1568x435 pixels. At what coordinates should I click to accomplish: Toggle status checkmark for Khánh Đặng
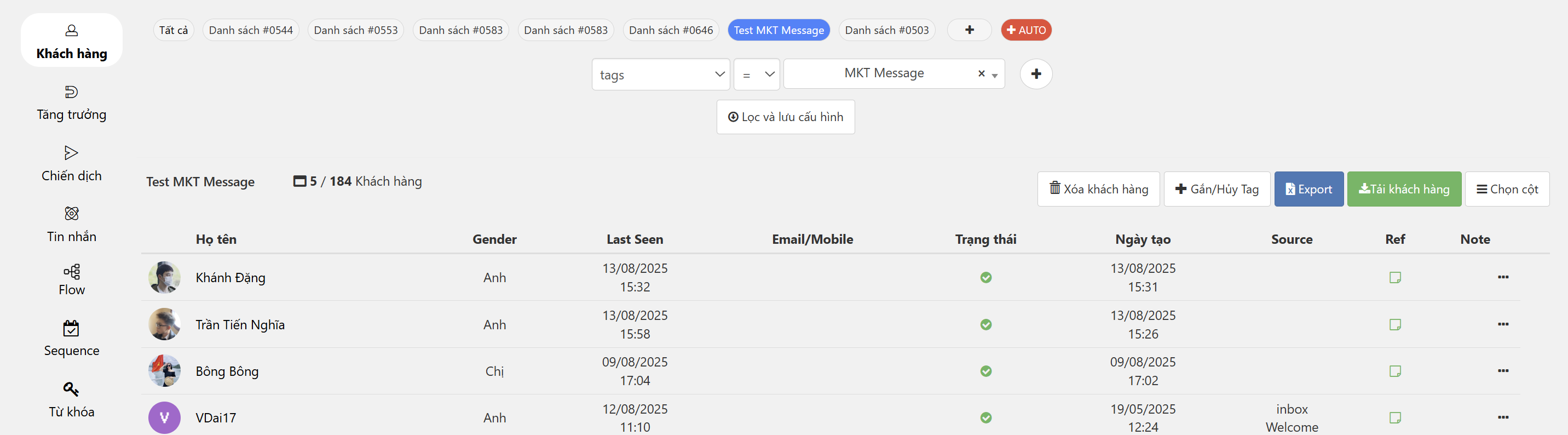point(985,278)
